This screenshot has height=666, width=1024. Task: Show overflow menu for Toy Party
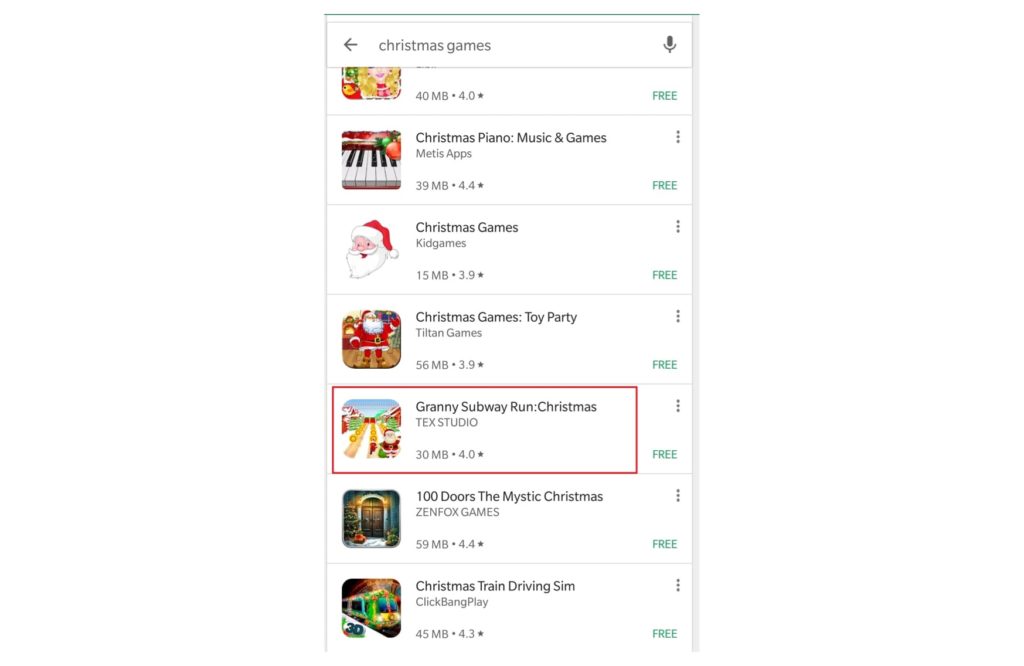678,316
